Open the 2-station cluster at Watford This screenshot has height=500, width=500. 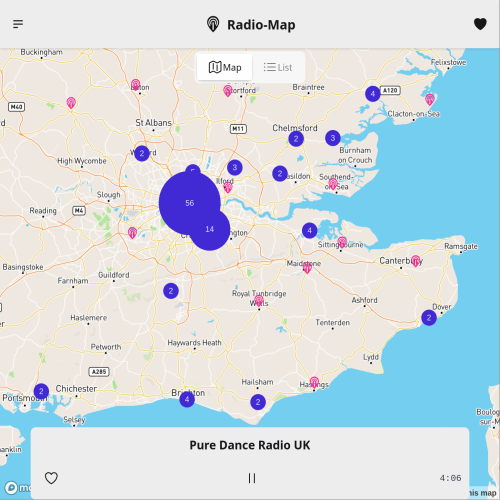[x=142, y=153]
